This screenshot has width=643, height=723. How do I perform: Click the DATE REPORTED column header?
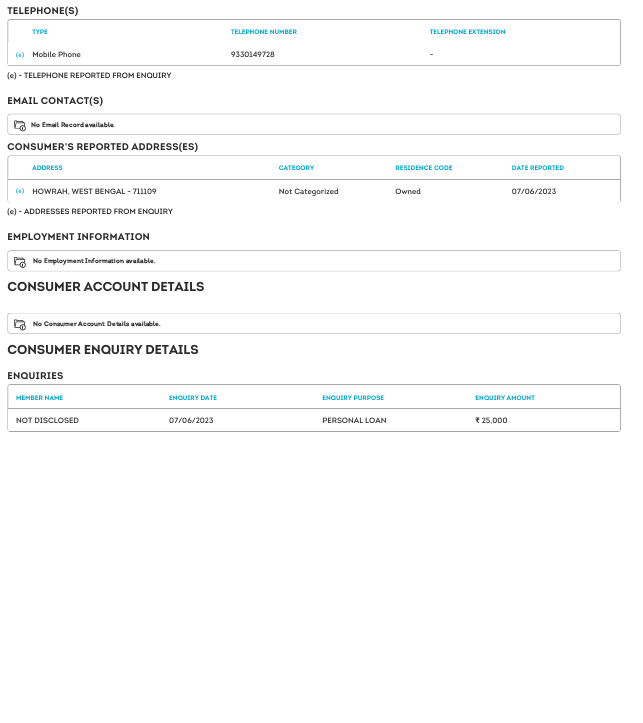click(x=537, y=168)
